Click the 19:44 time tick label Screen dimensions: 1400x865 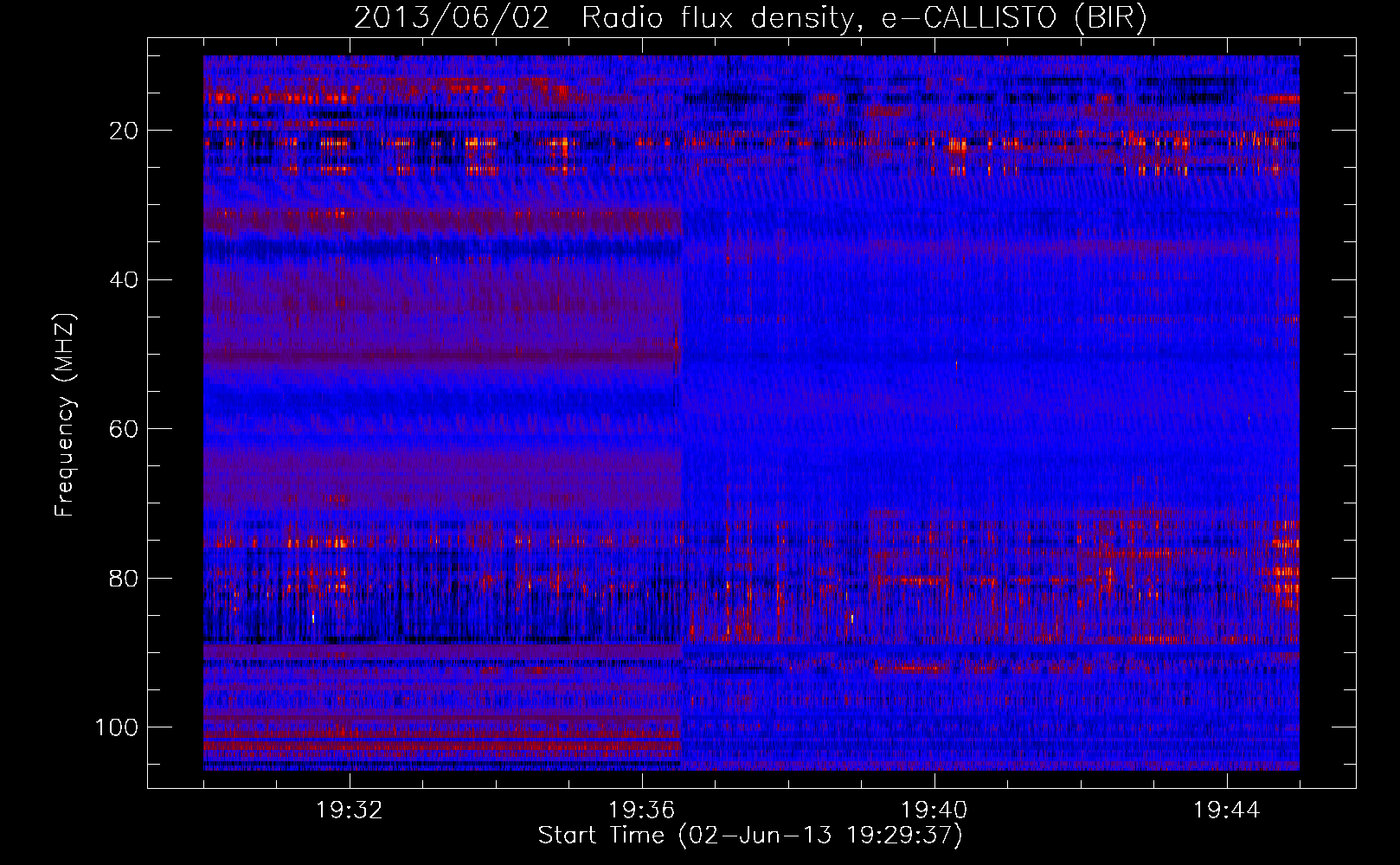[x=1227, y=811]
